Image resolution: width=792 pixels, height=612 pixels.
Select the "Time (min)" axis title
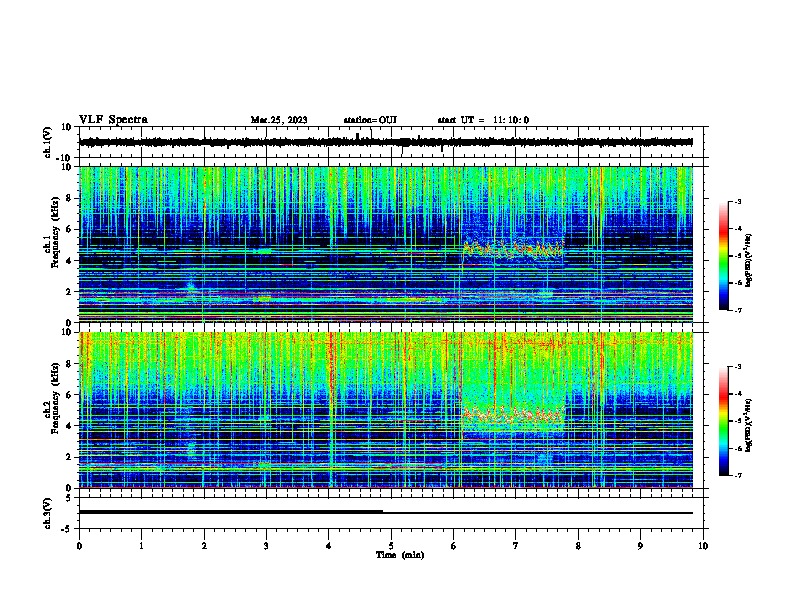coord(400,555)
